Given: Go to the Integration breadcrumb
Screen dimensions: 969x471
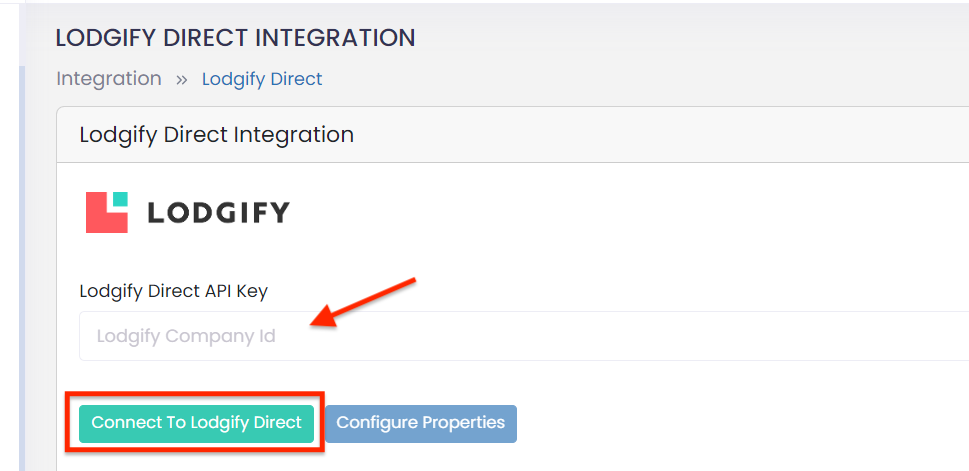Looking at the screenshot, I should (x=109, y=79).
